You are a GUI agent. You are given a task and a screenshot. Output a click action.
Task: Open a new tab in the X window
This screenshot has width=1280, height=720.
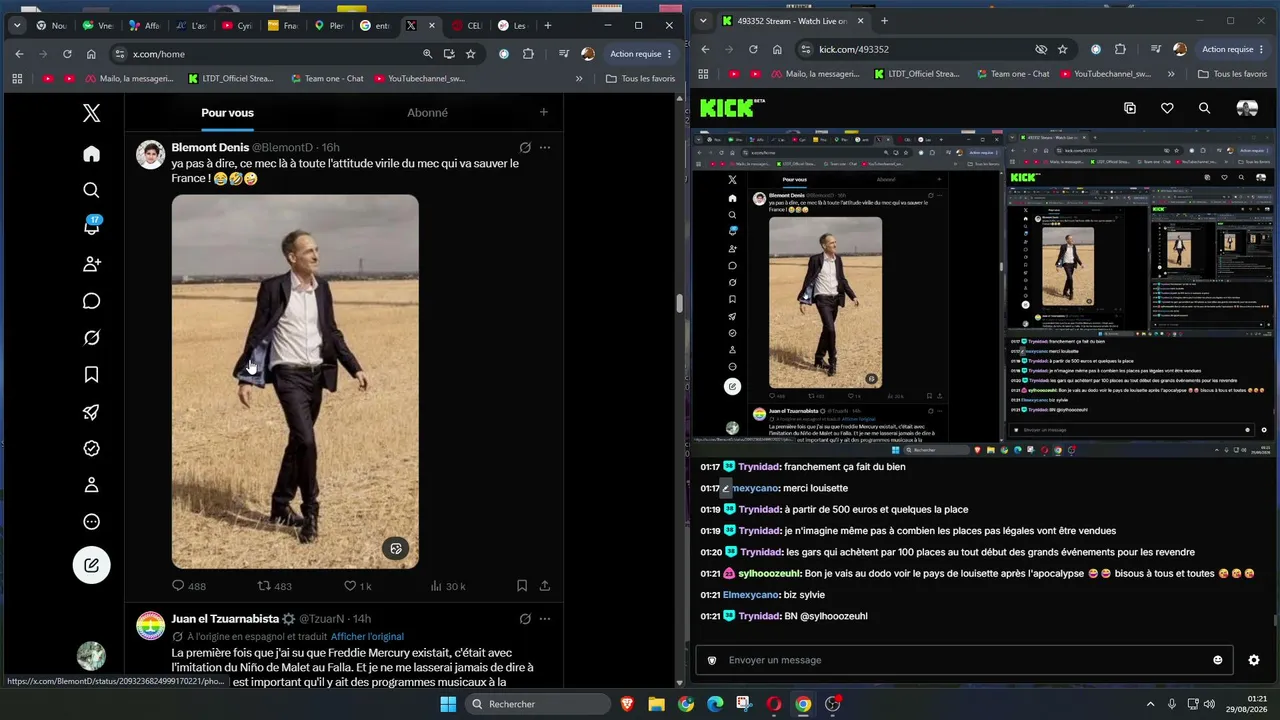[547, 25]
